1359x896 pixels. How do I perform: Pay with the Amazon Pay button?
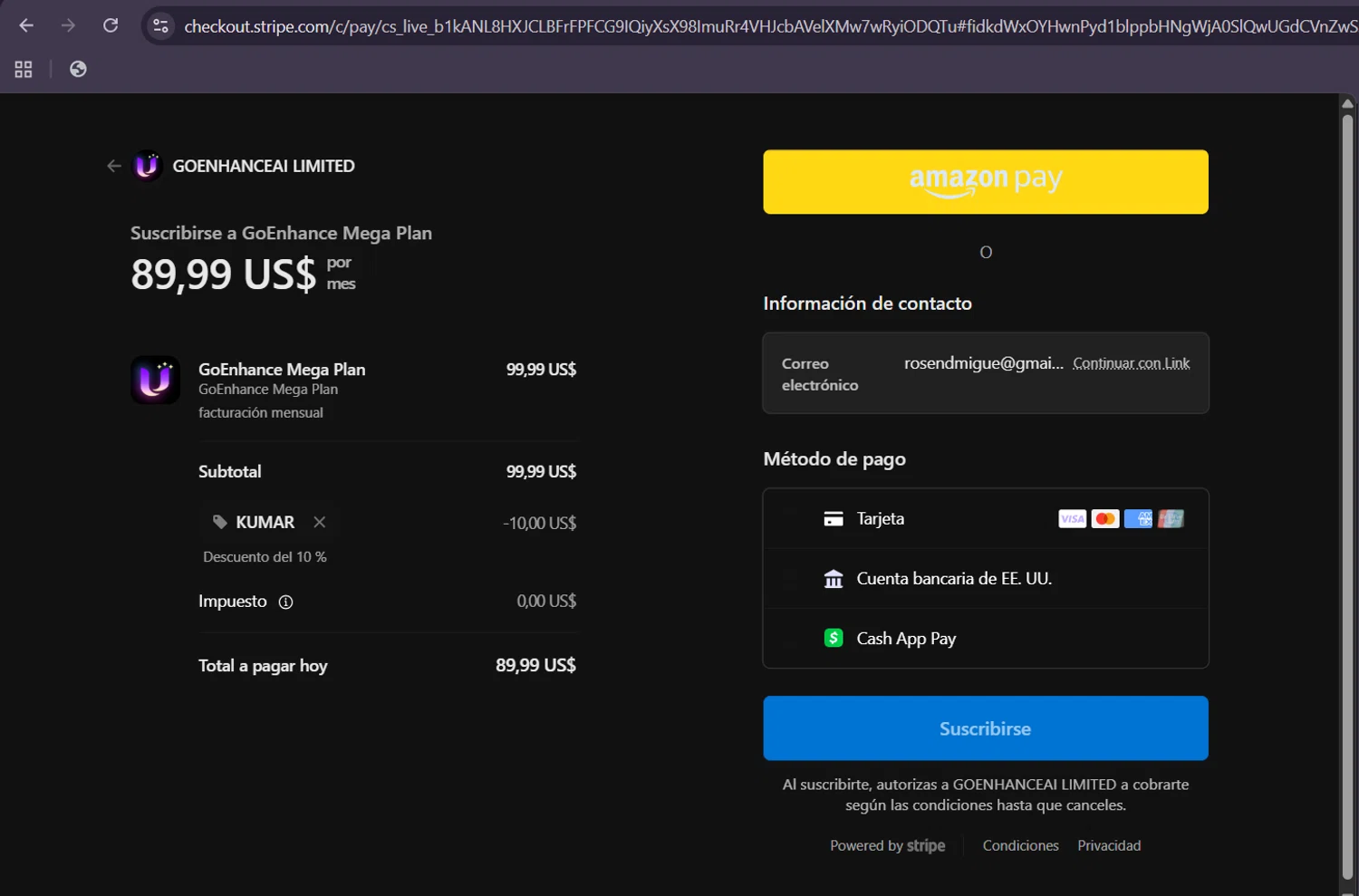[986, 182]
